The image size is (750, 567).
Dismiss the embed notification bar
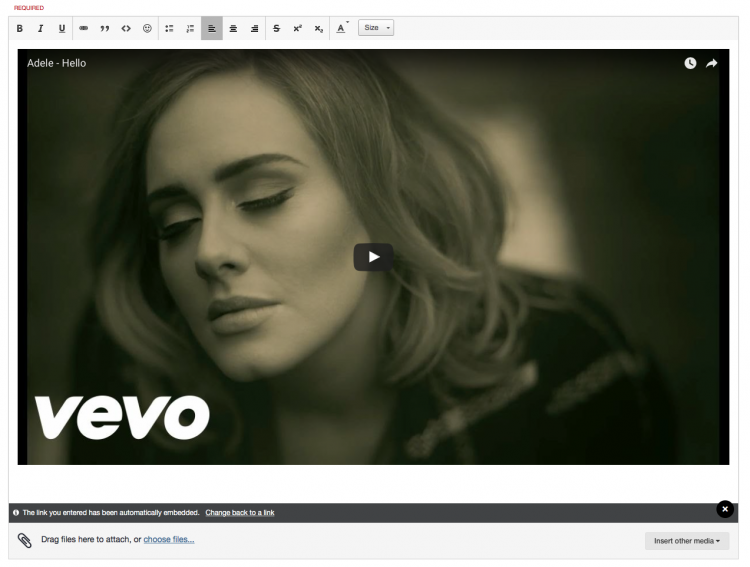pos(725,509)
